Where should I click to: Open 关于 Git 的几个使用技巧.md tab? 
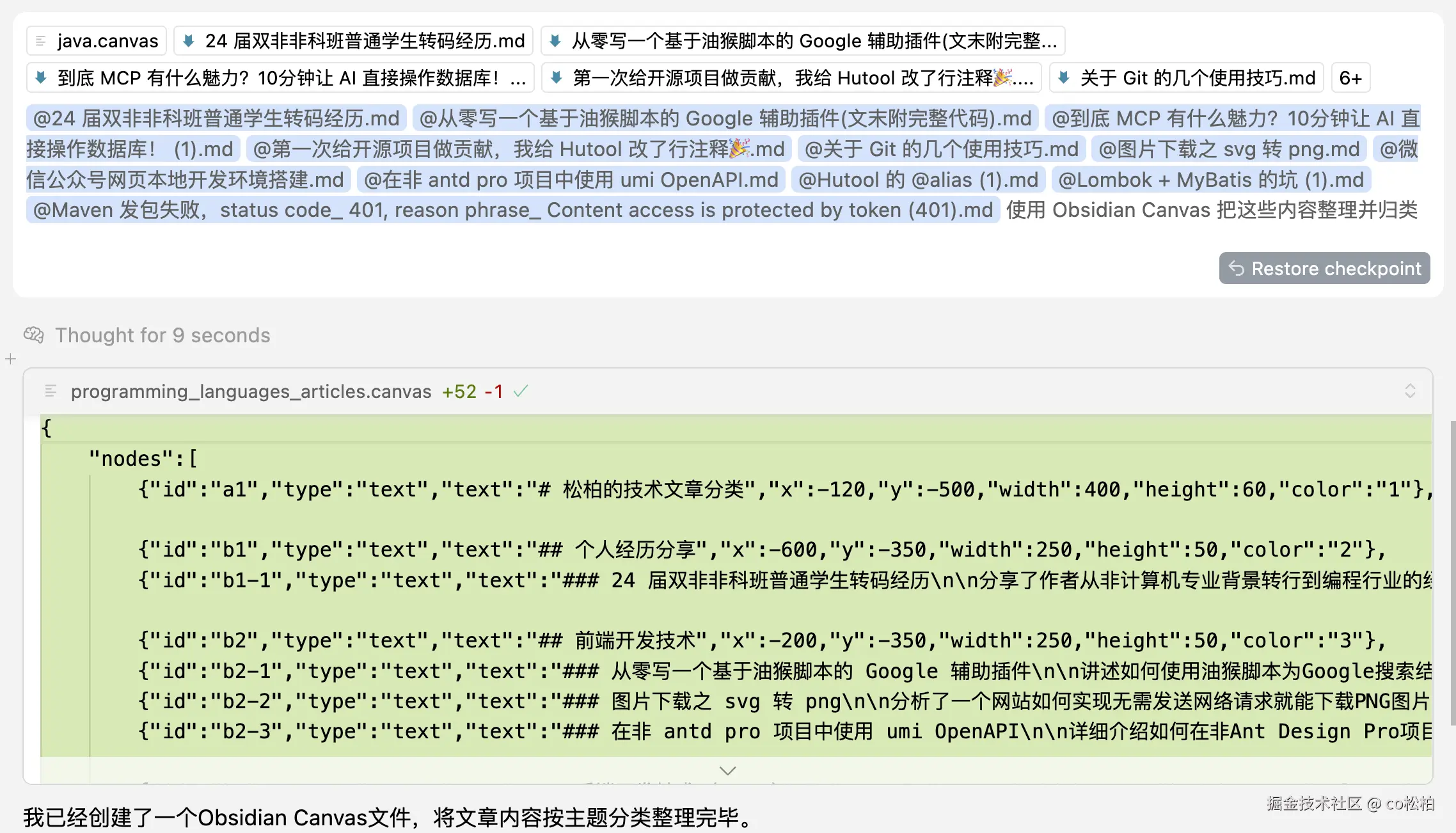[1197, 78]
